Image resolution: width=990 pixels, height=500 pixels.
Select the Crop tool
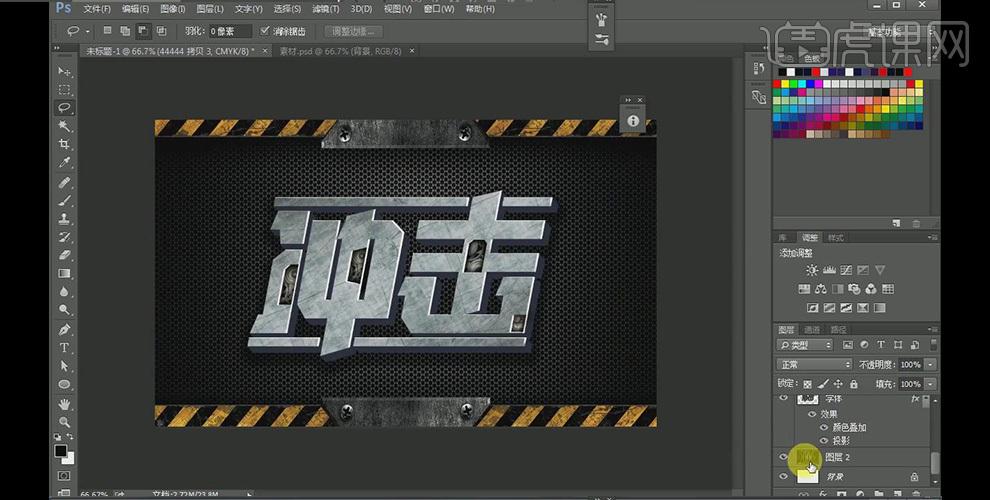pyautogui.click(x=64, y=145)
